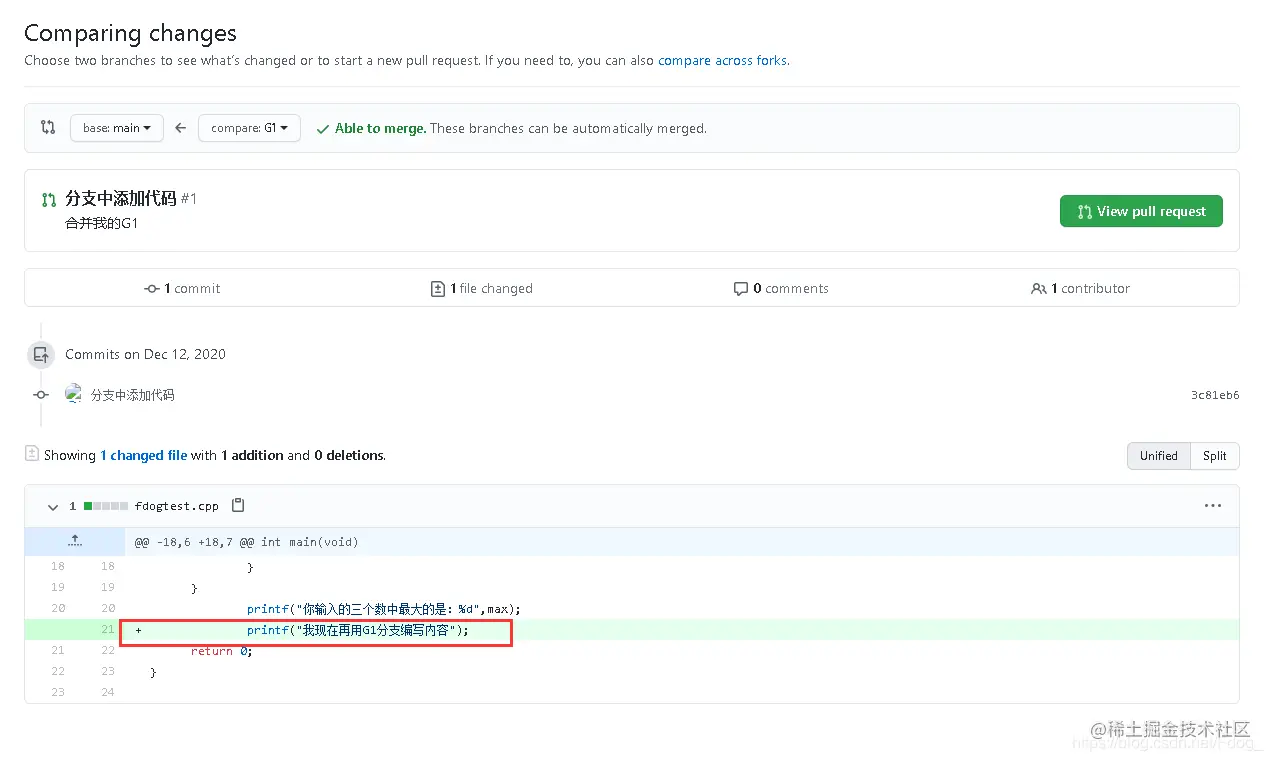Click the 合并我的G1 description text

(x=101, y=223)
